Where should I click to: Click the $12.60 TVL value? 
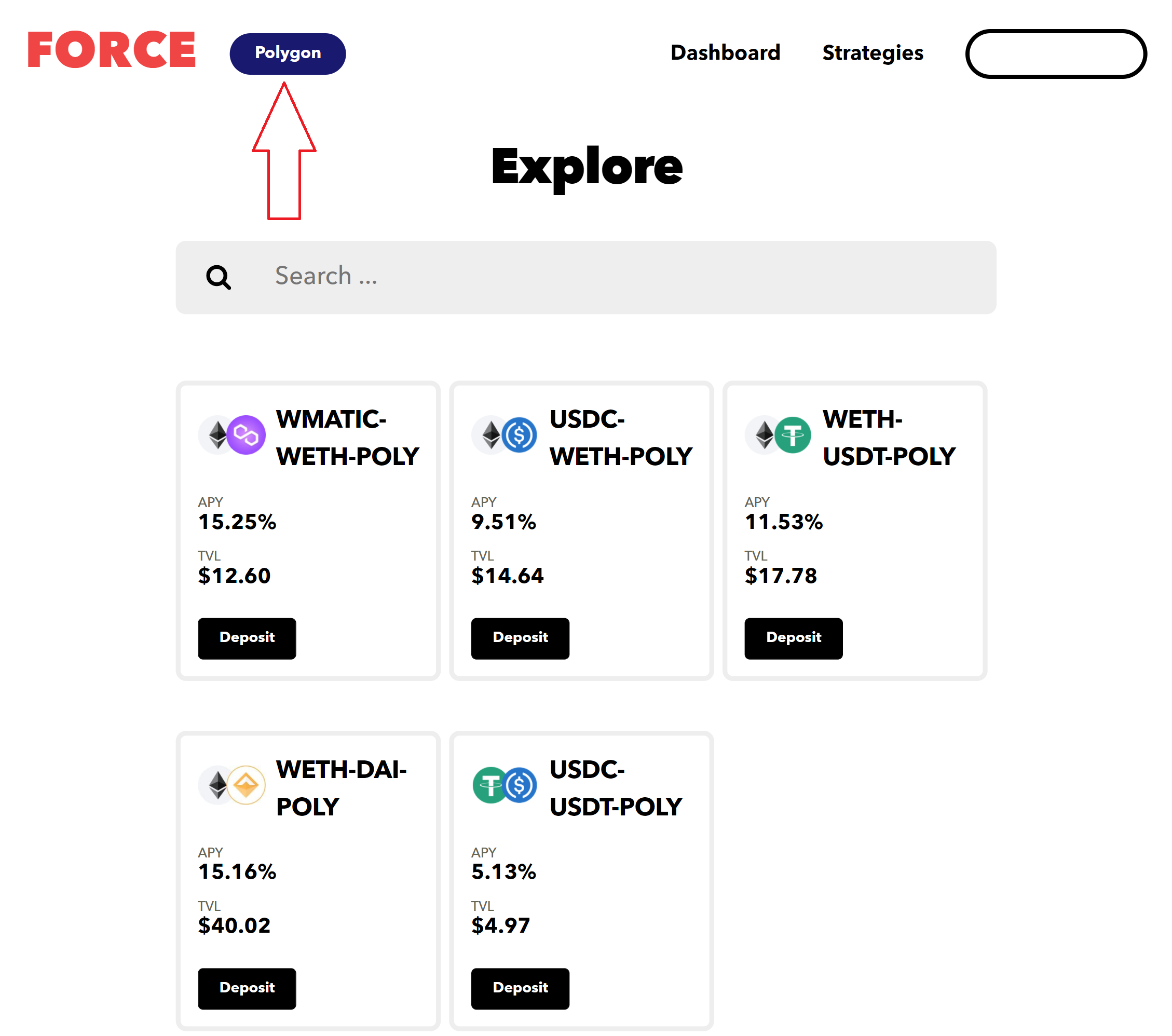point(234,576)
